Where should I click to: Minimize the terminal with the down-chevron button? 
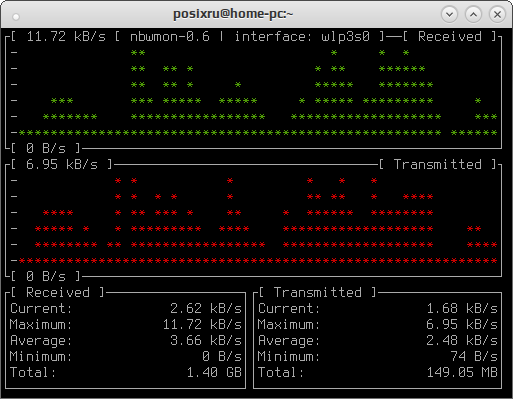[x=449, y=15]
